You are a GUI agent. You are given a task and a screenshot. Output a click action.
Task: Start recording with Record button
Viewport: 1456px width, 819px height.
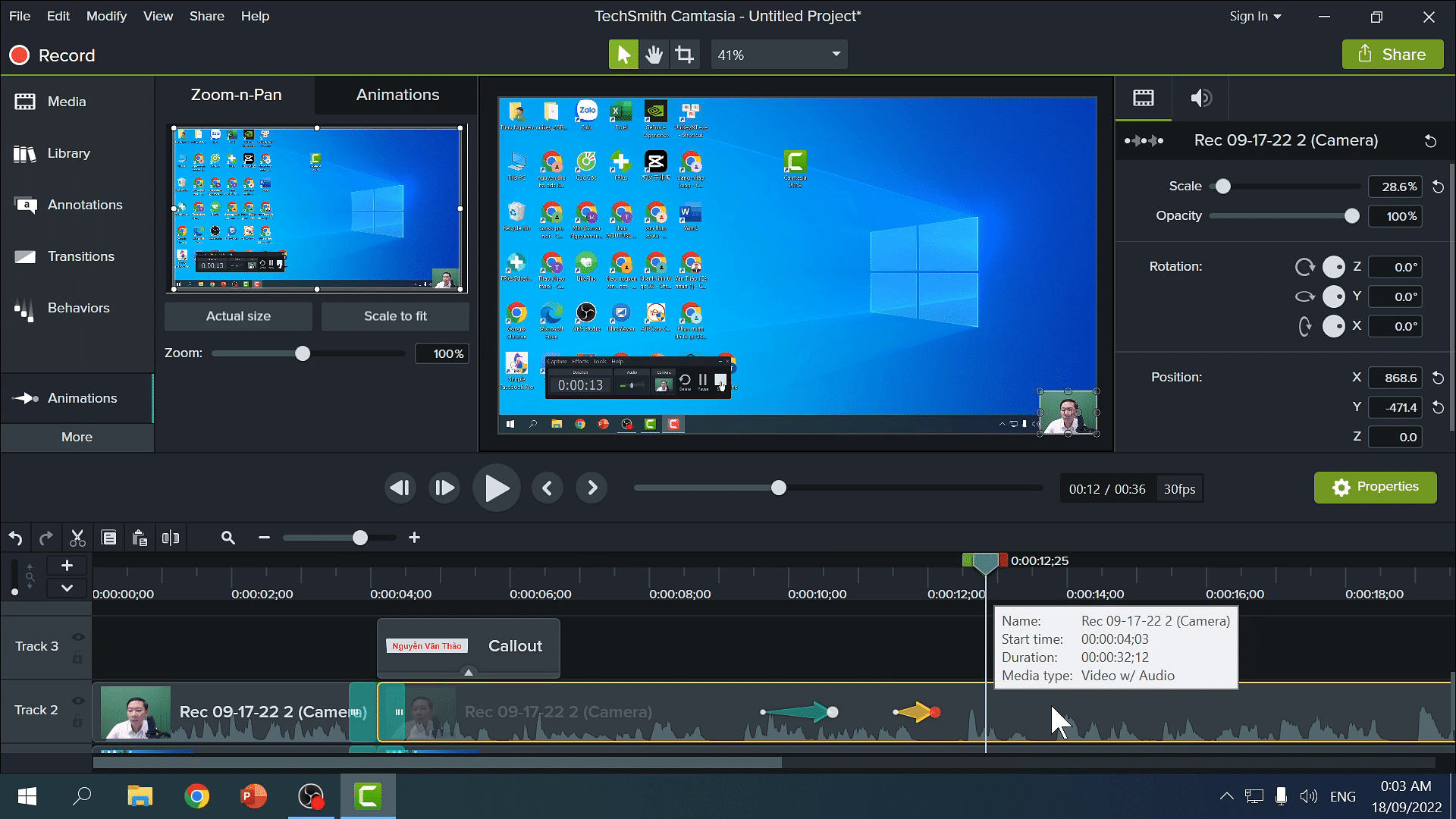coord(52,55)
